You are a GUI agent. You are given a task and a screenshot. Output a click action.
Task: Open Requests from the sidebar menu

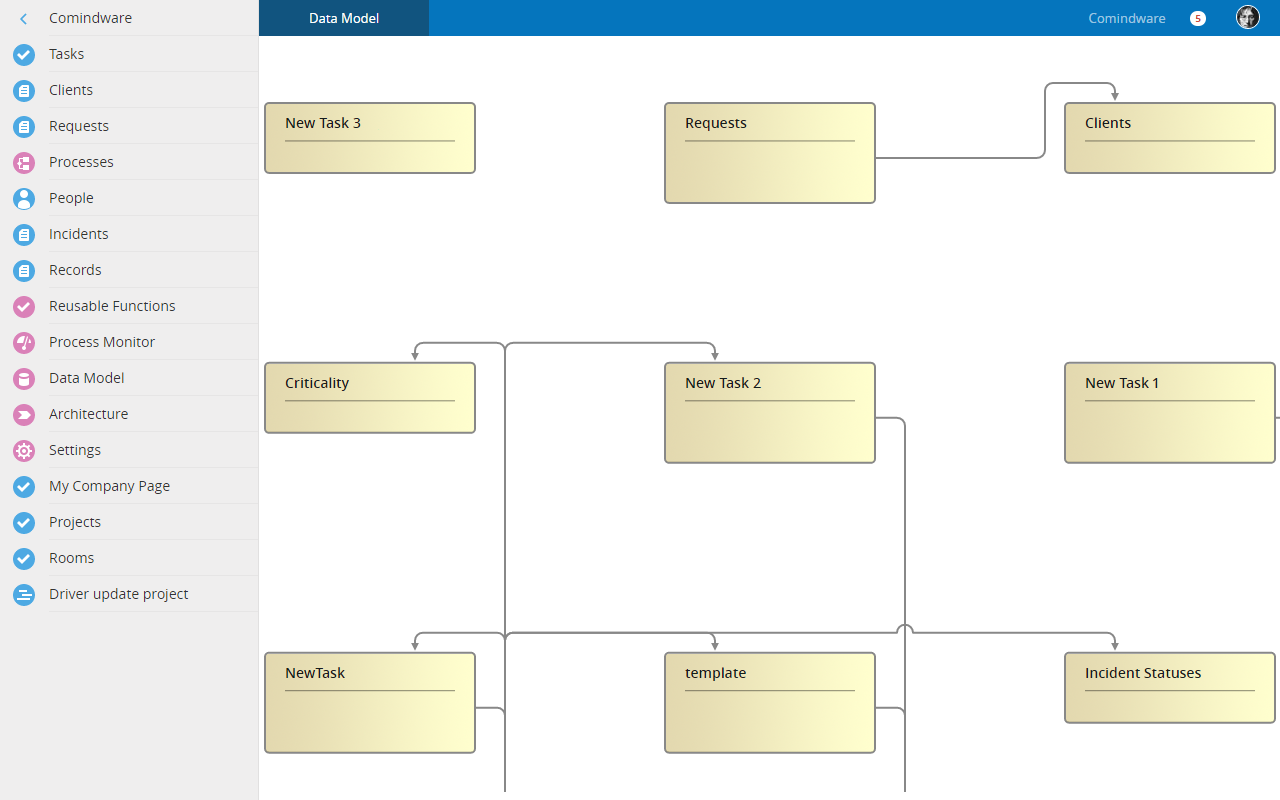pos(129,126)
